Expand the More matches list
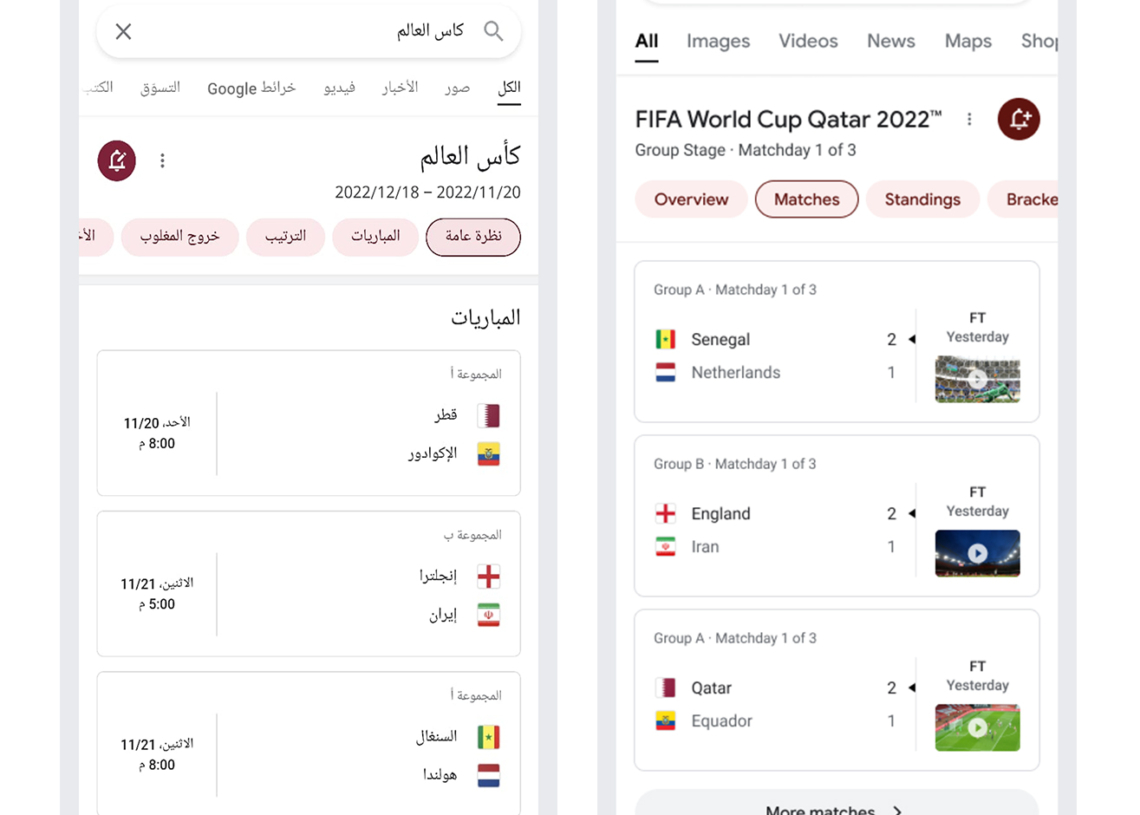The height and width of the screenshot is (815, 1140). tap(836, 806)
